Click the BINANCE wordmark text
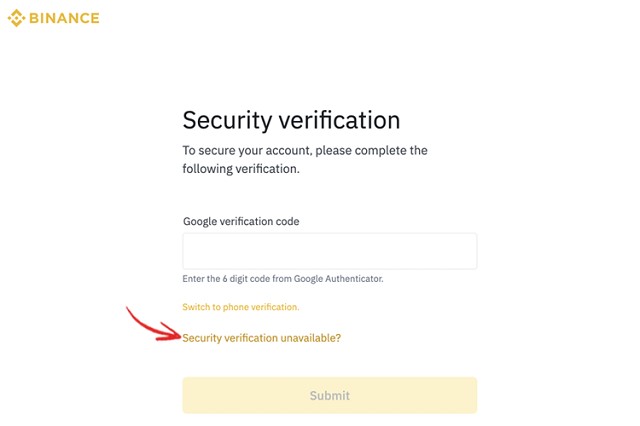 [64, 18]
